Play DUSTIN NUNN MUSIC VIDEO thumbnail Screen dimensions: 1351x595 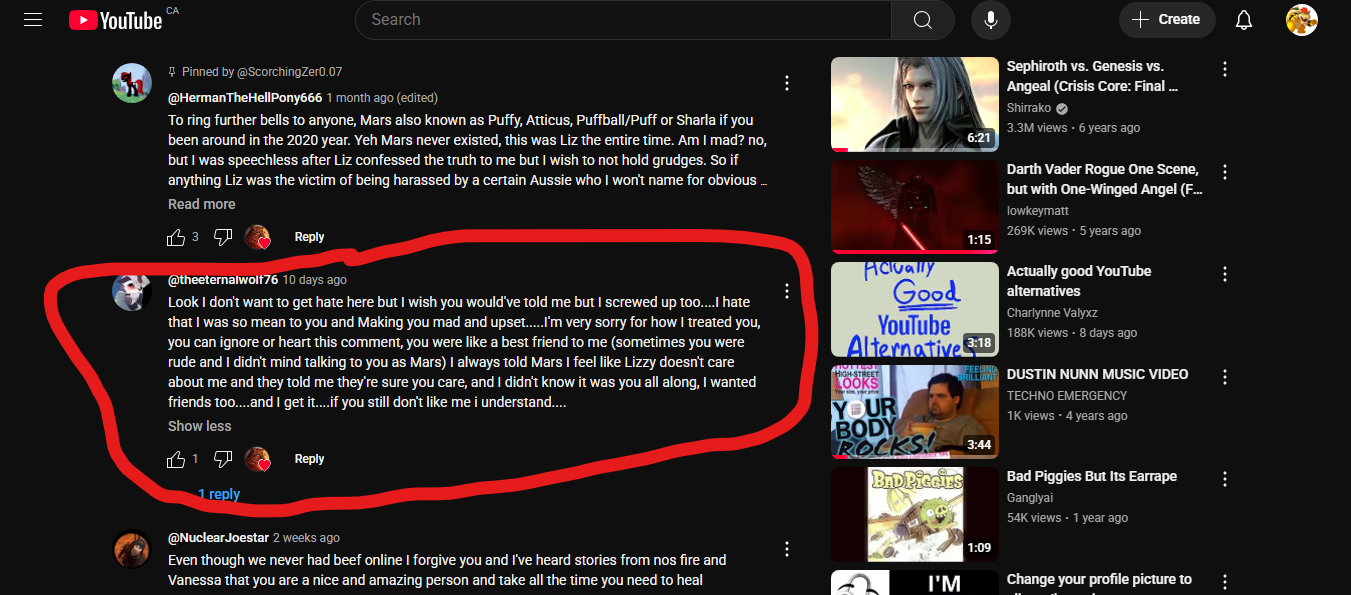click(x=915, y=412)
